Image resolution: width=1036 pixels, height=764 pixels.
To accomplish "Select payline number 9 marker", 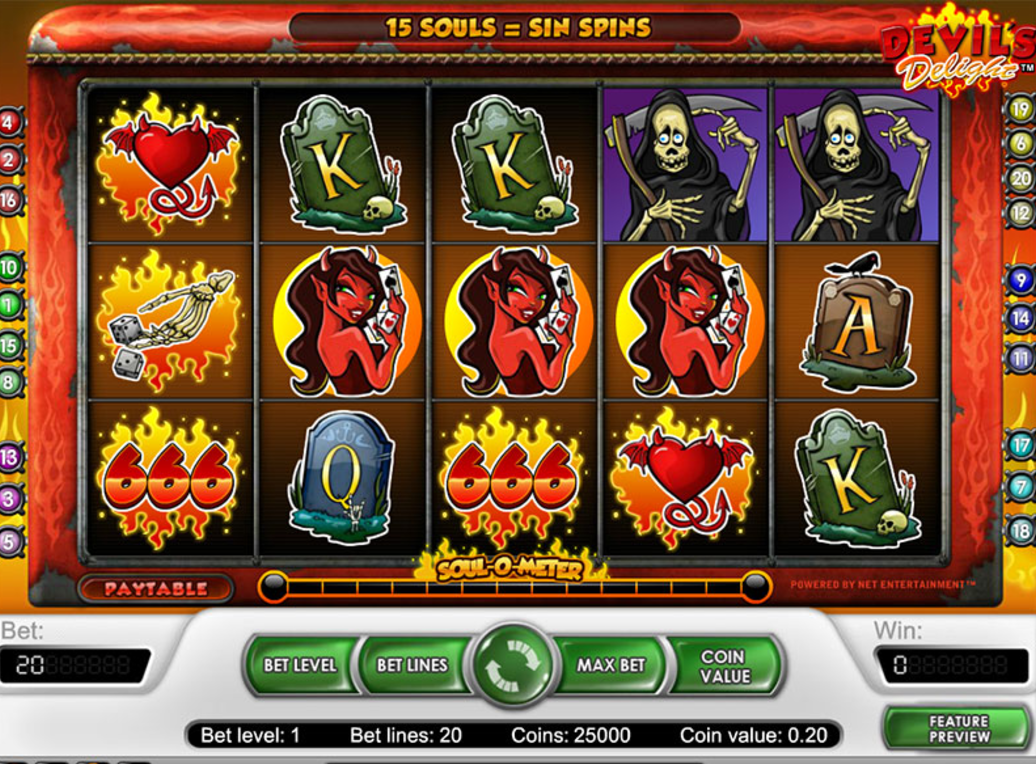I will pos(1021,280).
